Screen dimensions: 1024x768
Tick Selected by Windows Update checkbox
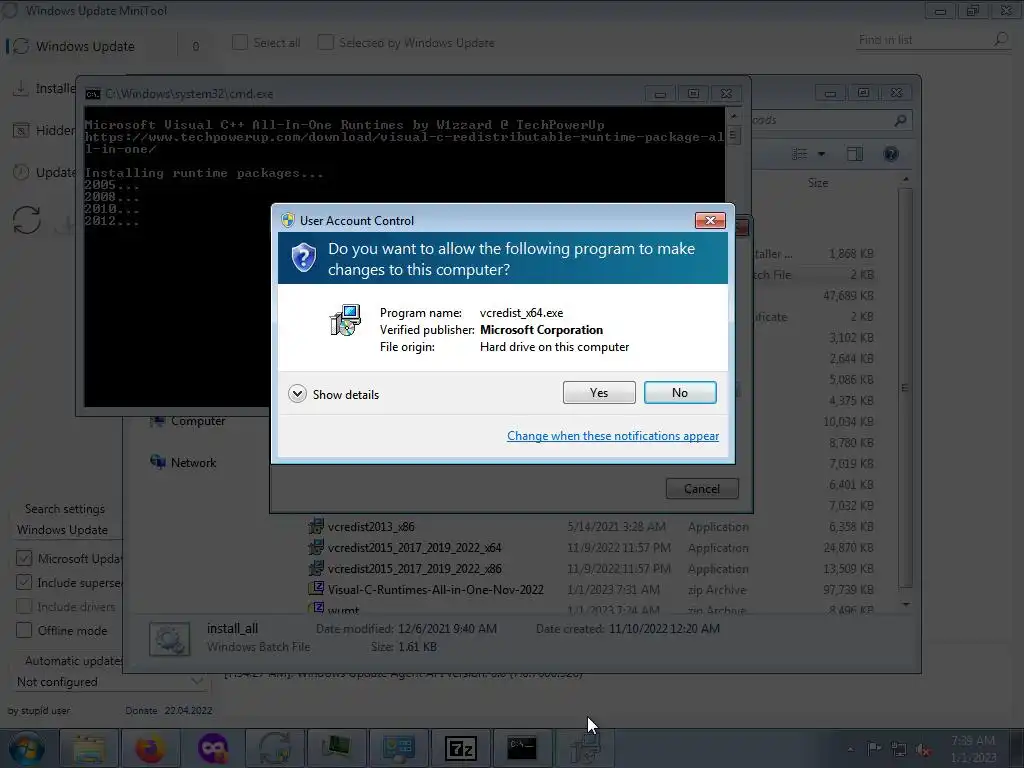click(x=325, y=42)
